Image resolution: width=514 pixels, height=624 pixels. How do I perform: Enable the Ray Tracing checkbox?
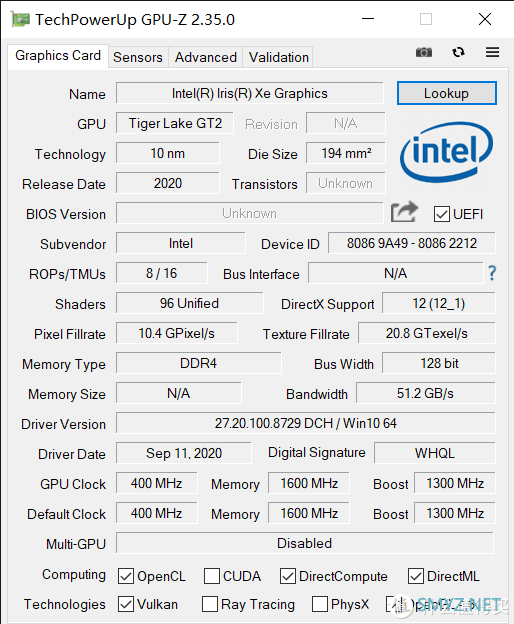tap(210, 604)
